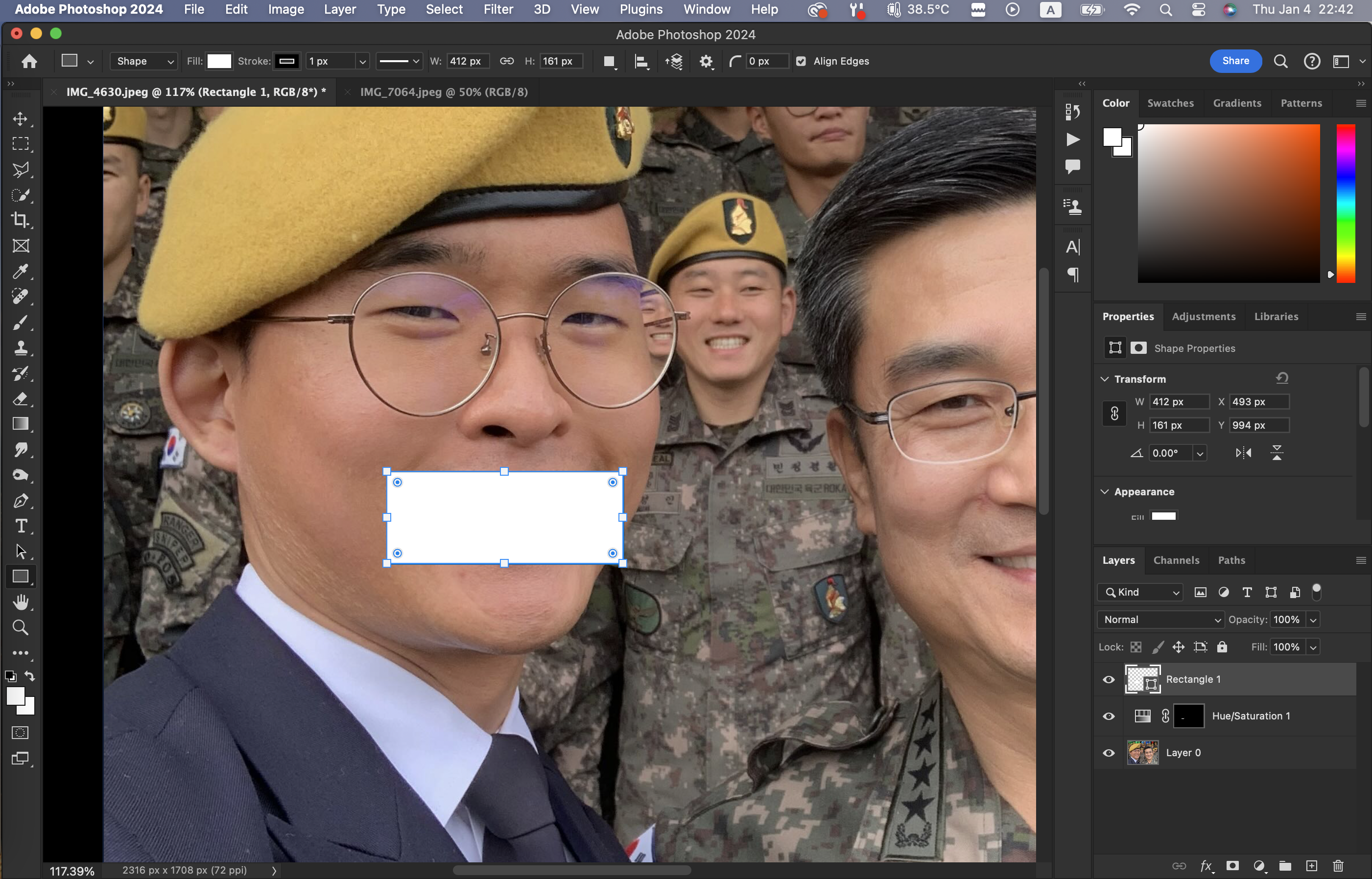Select the Zoom tool
Viewport: 1372px width, 879px height.
pyautogui.click(x=21, y=627)
